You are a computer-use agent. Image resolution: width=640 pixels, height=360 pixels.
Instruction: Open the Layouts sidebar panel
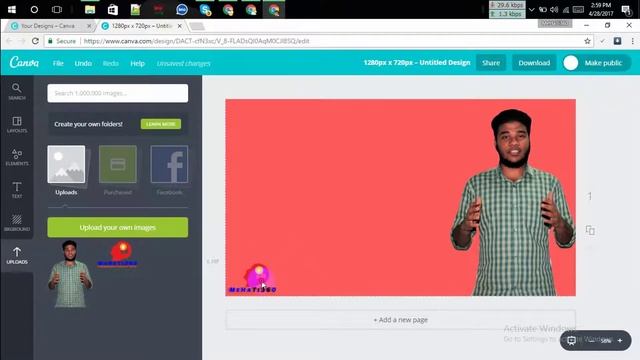(x=17, y=124)
